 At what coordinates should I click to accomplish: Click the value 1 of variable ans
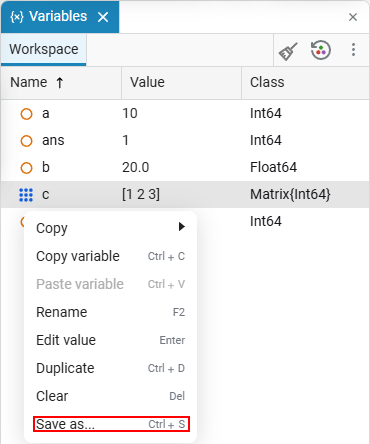click(125, 141)
